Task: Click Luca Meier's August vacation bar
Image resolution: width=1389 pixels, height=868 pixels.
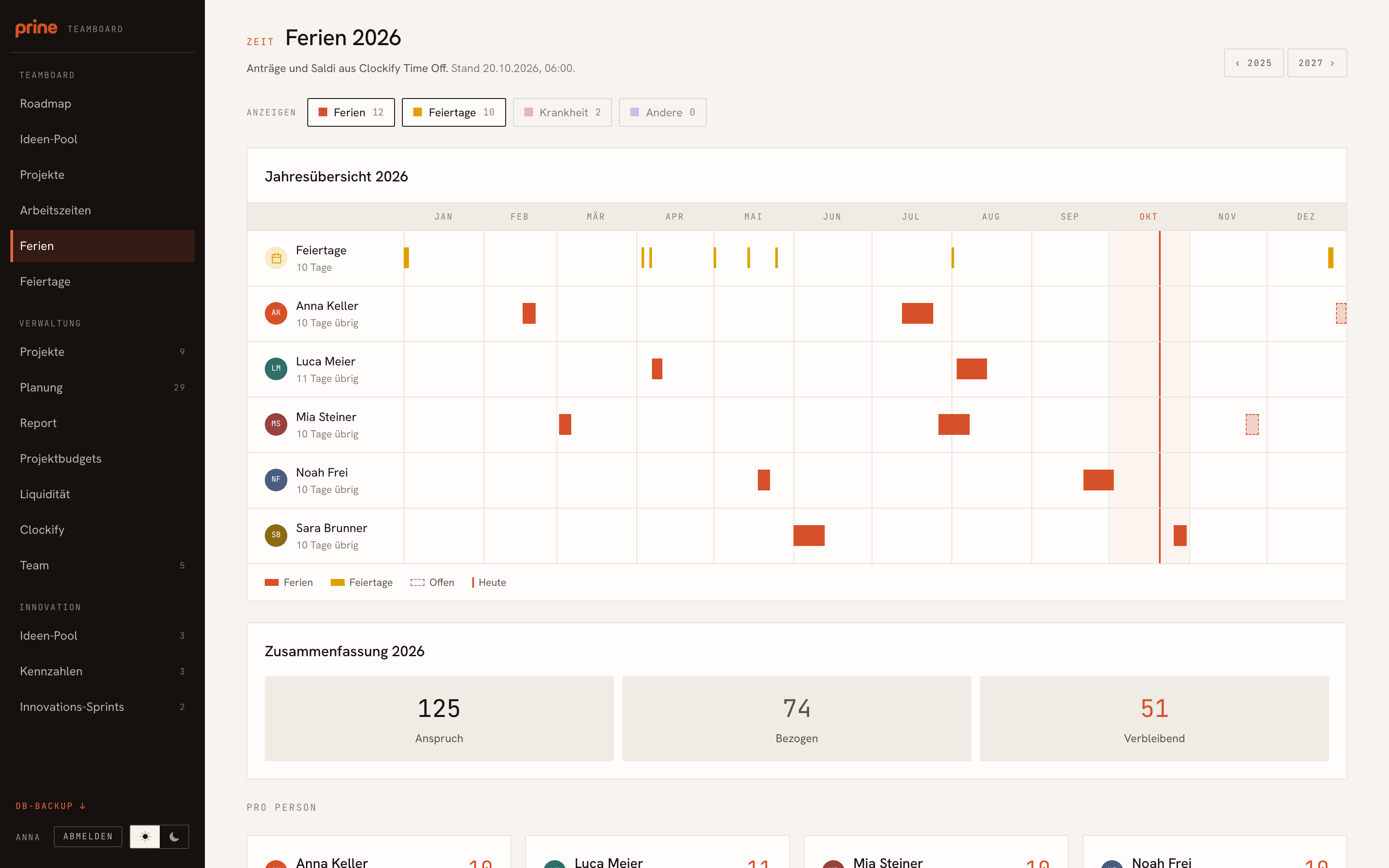Action: 972,369
